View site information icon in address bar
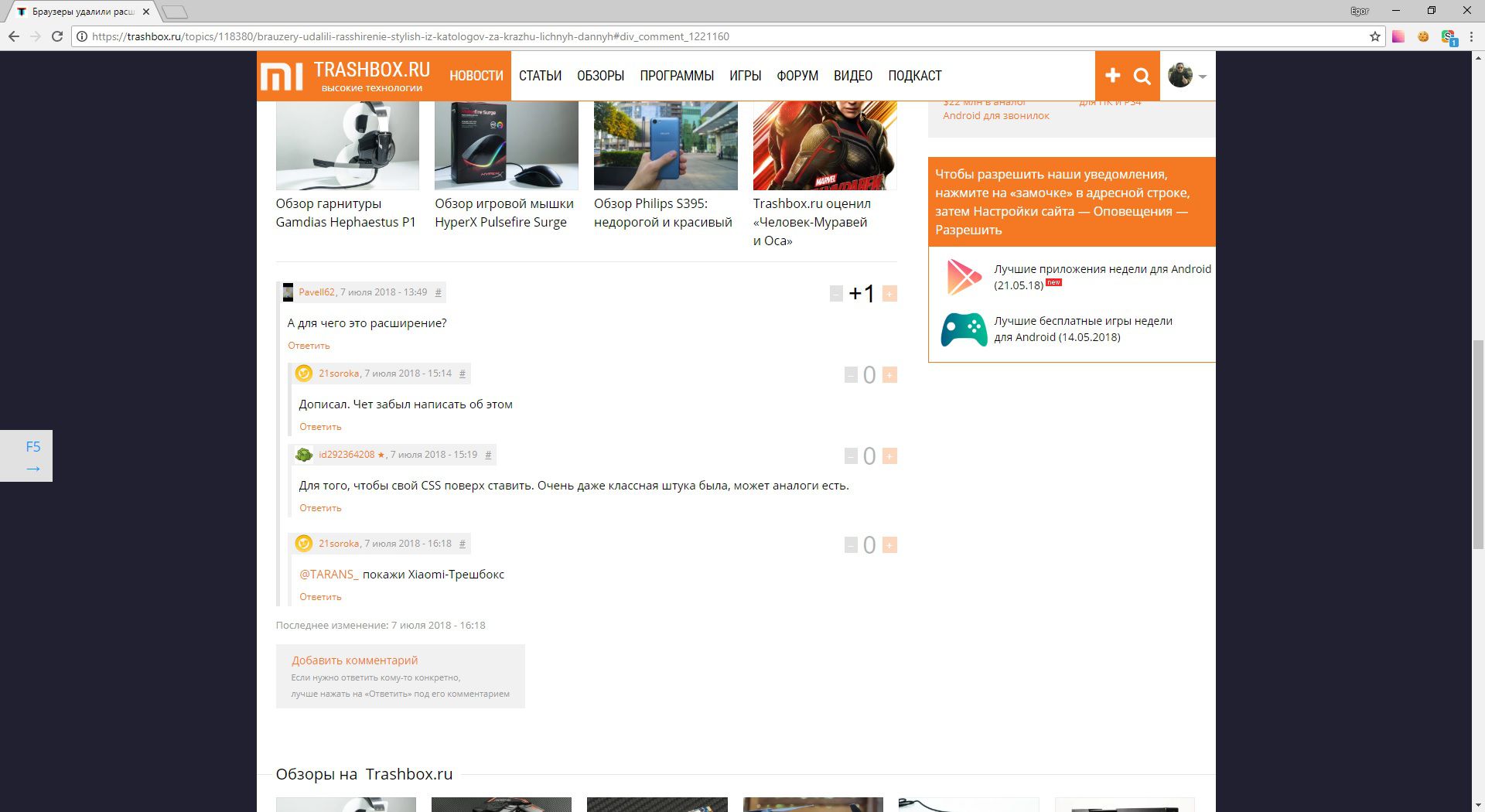The height and width of the screenshot is (812, 1485). pos(81,36)
